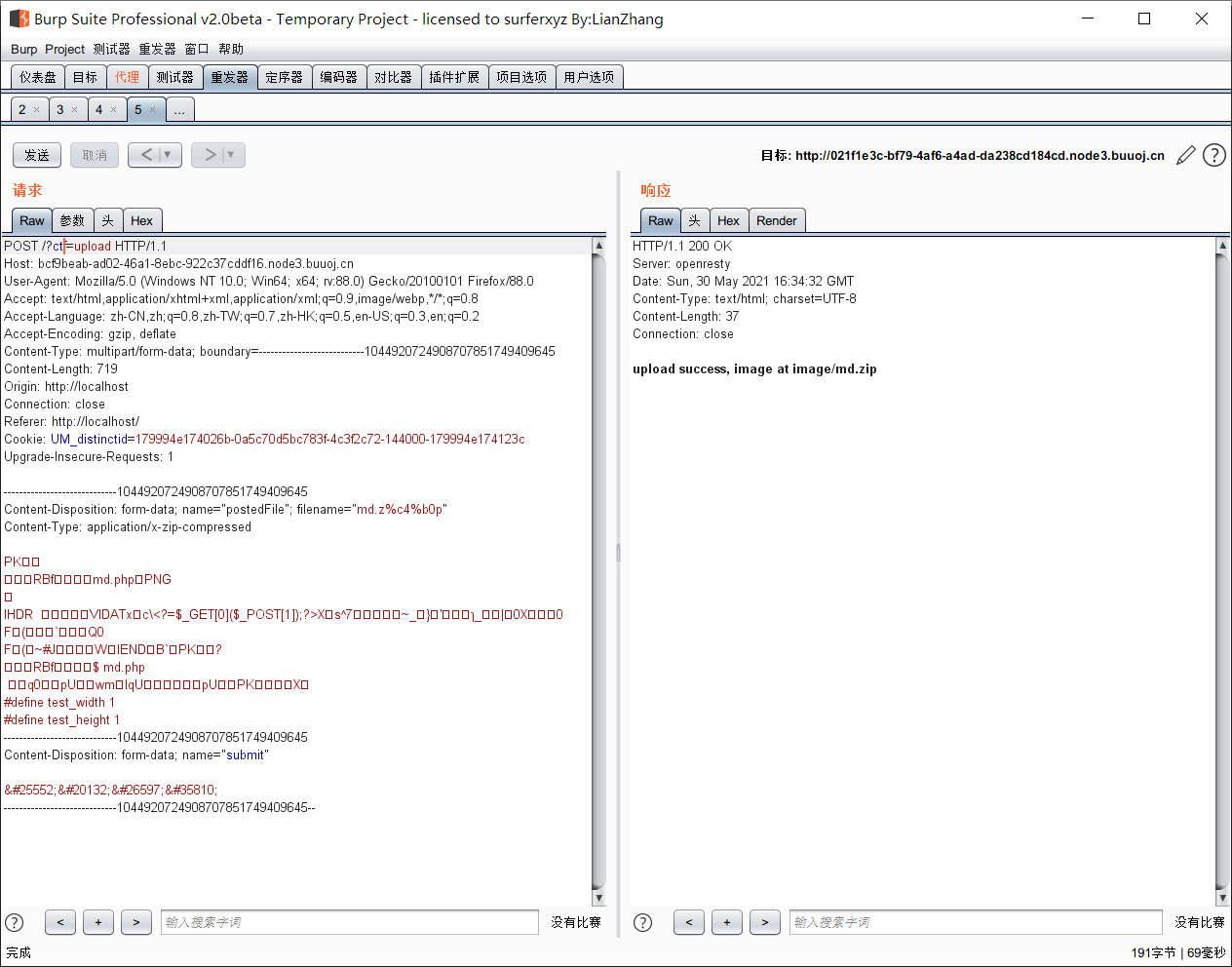
Task: Switch to the 插件扩展 tab
Action: pyautogui.click(x=454, y=77)
